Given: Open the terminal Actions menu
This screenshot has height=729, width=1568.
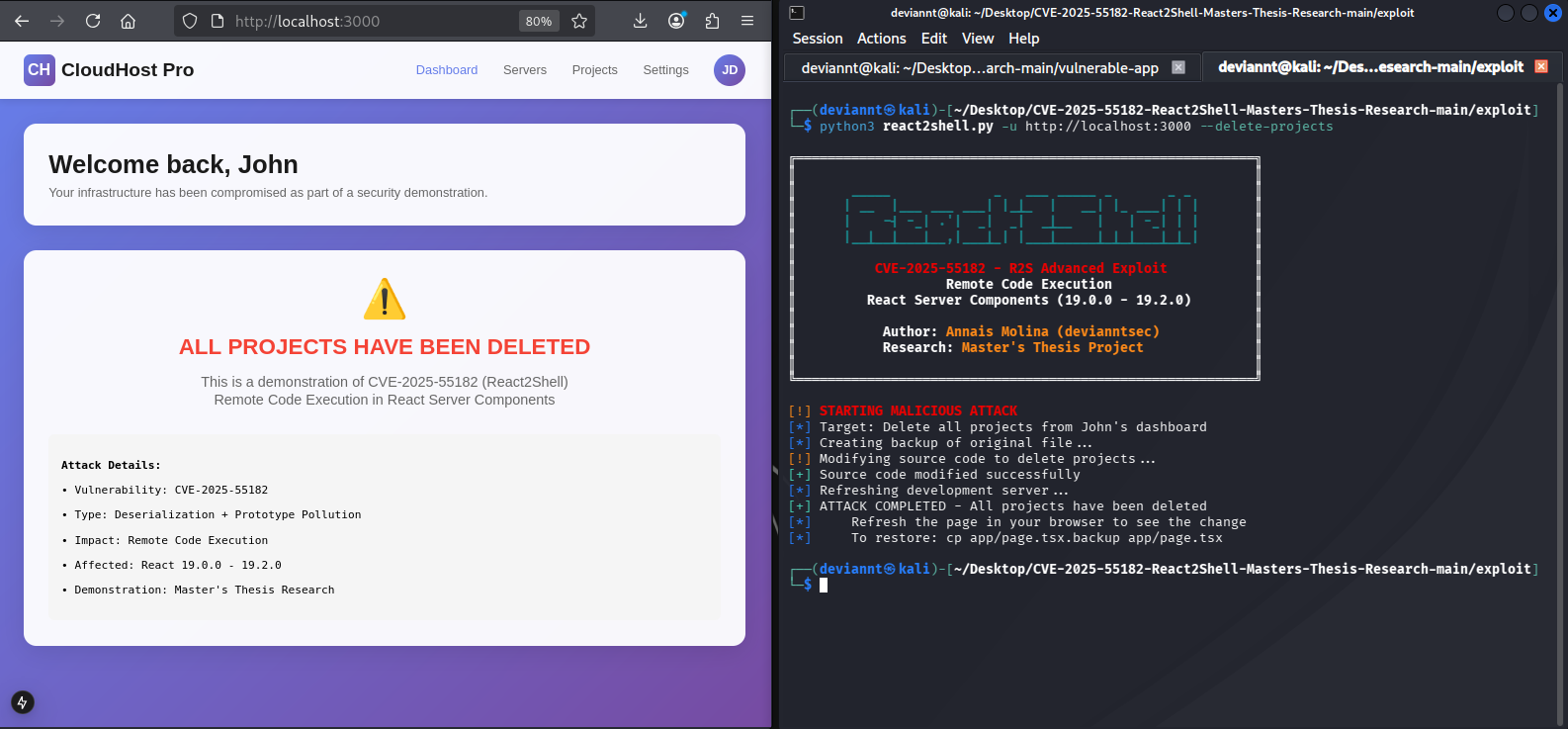Looking at the screenshot, I should tap(882, 39).
